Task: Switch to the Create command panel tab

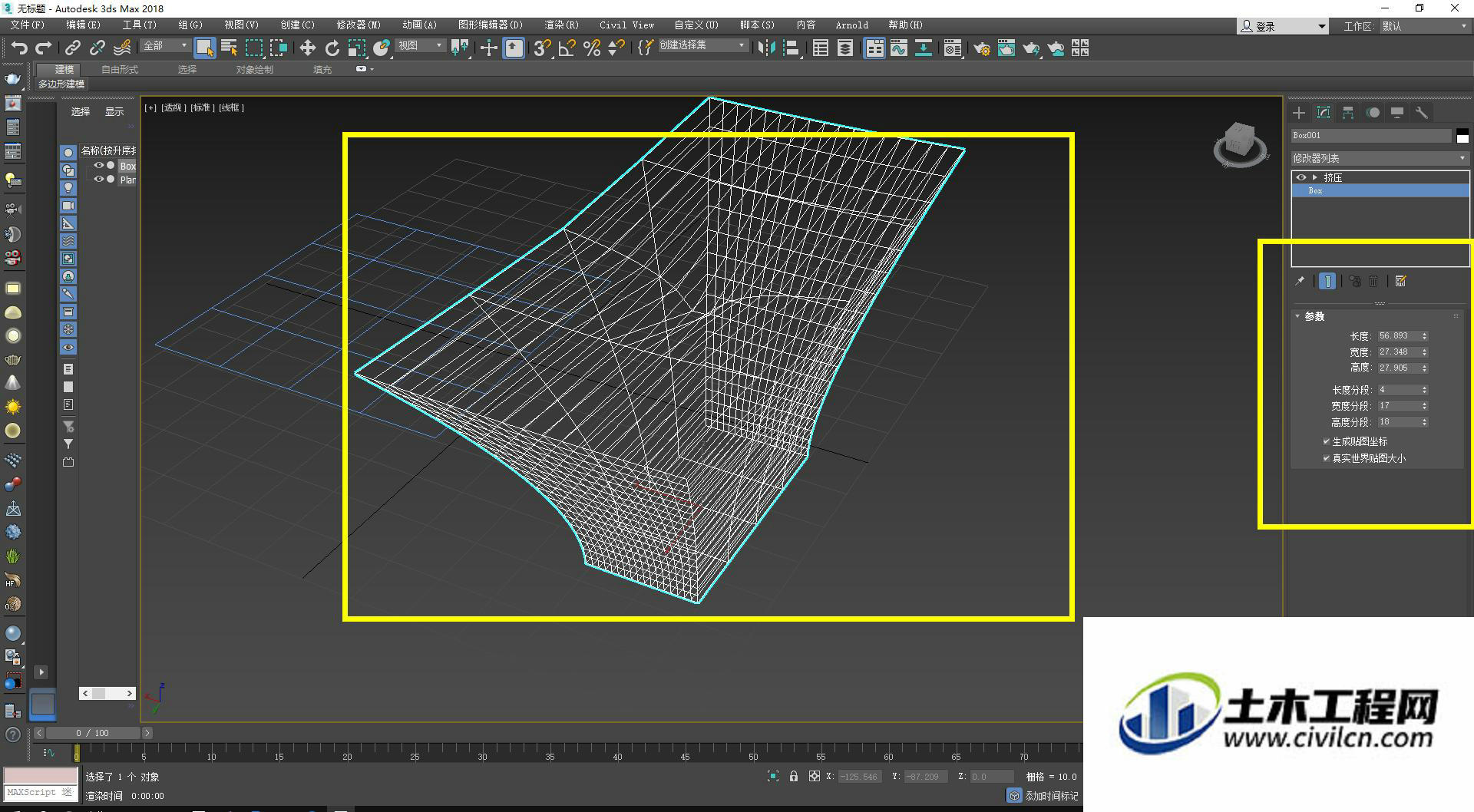Action: click(x=1299, y=113)
